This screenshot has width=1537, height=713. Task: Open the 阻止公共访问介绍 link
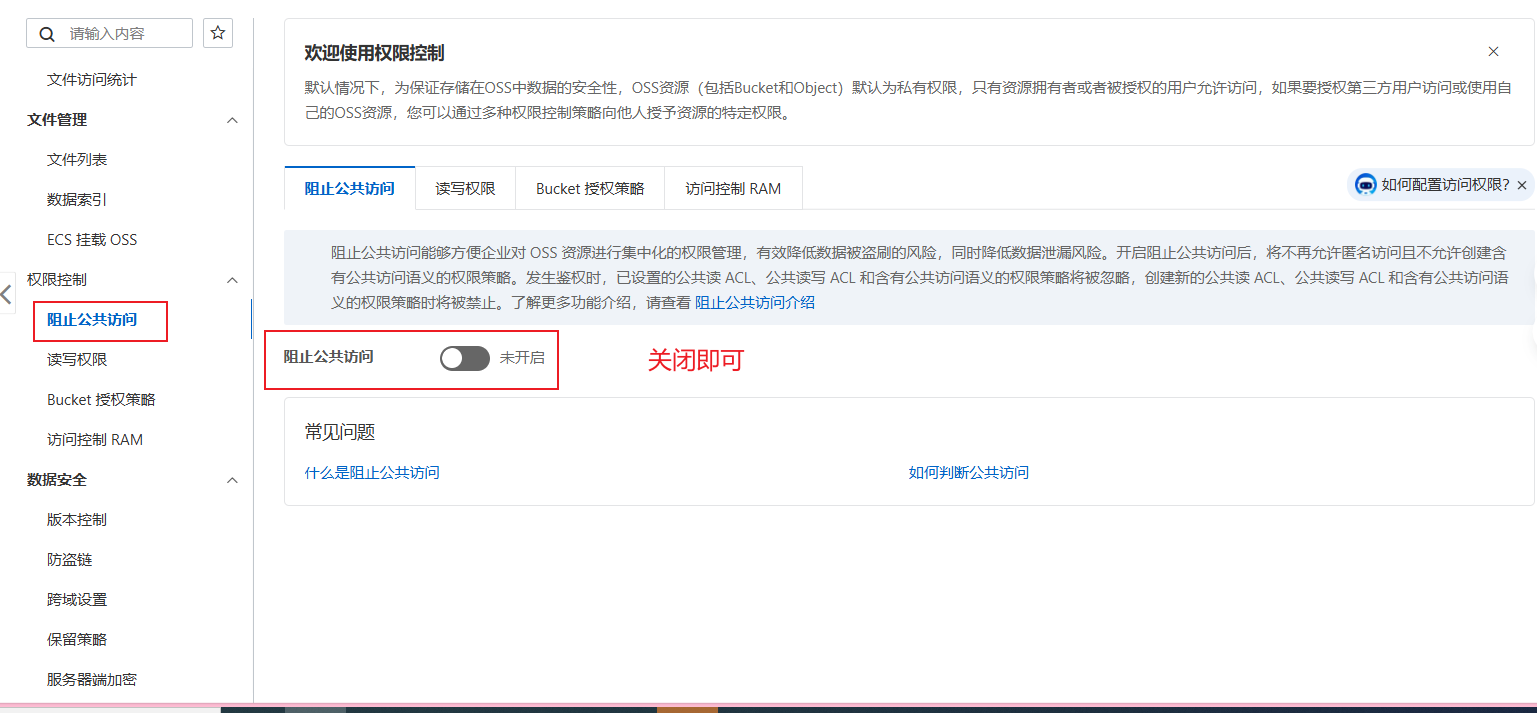[755, 302]
